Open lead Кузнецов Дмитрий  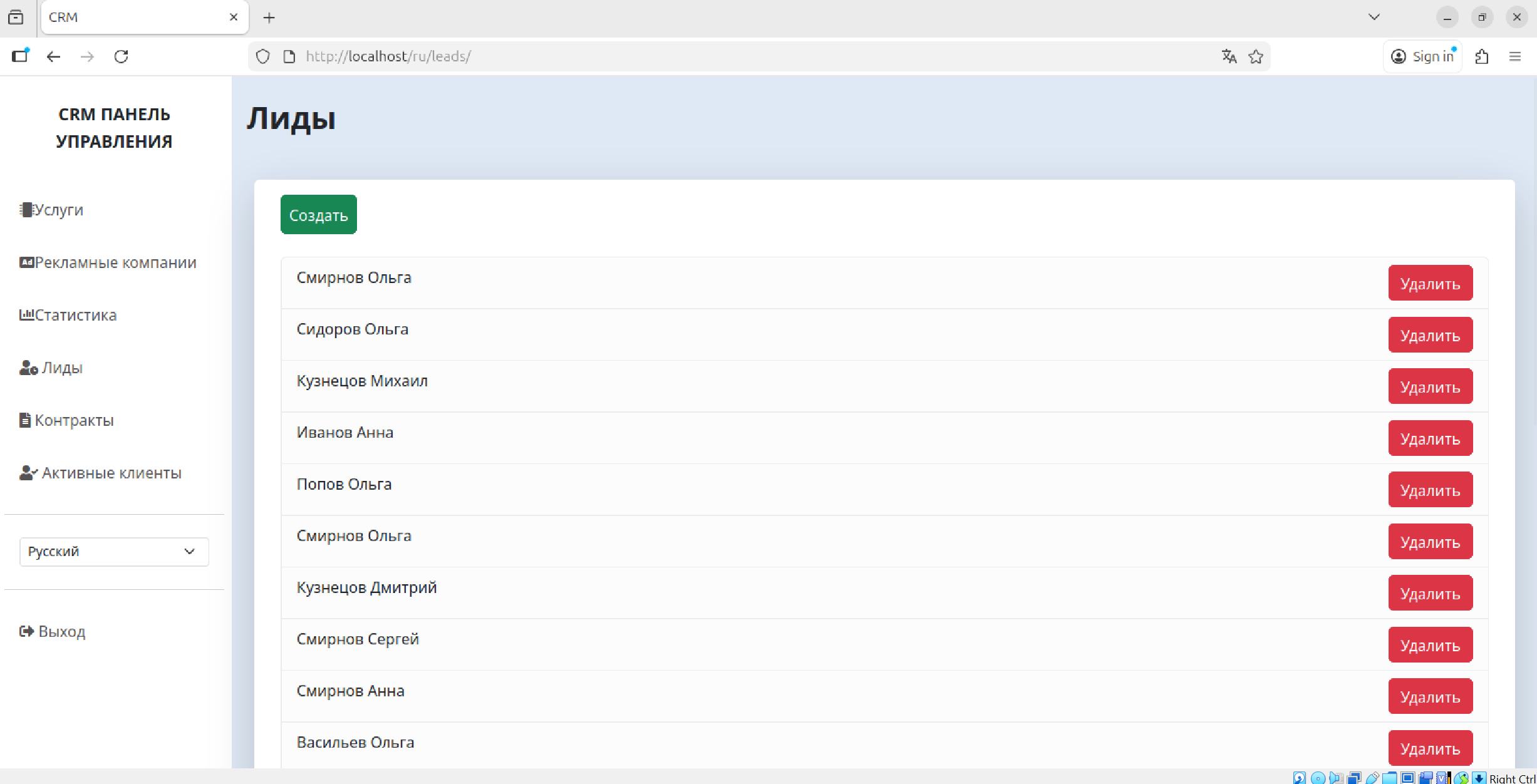click(x=367, y=587)
